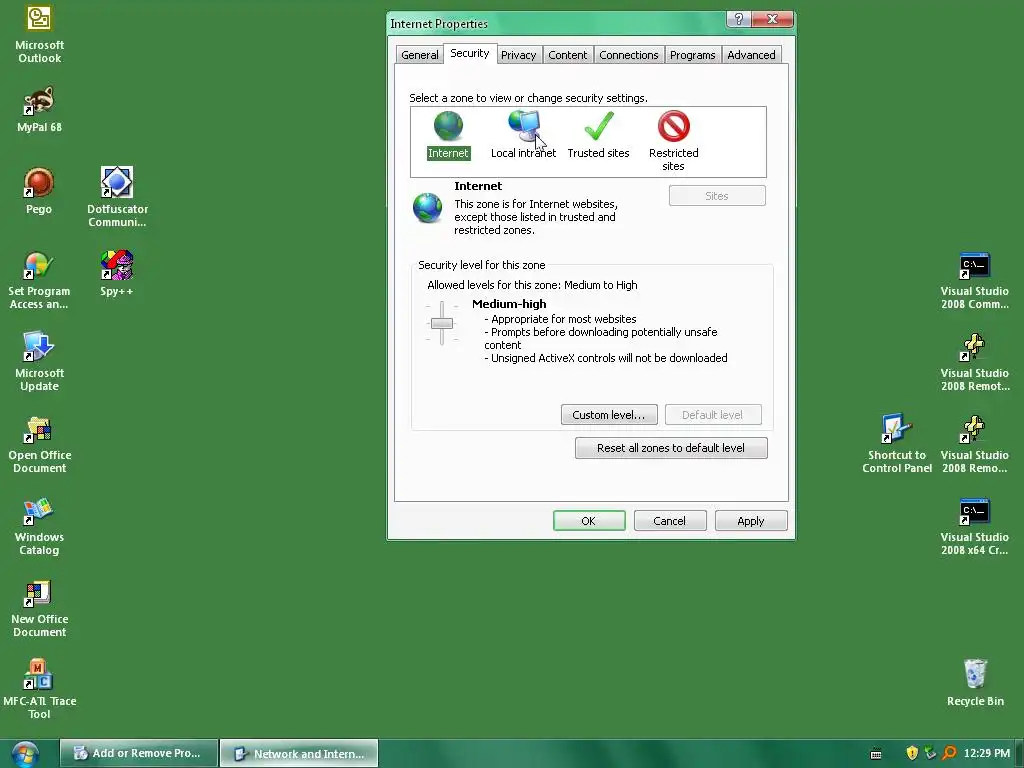Click the Open Office Document icon
Image resolution: width=1024 pixels, height=768 pixels.
tap(39, 444)
